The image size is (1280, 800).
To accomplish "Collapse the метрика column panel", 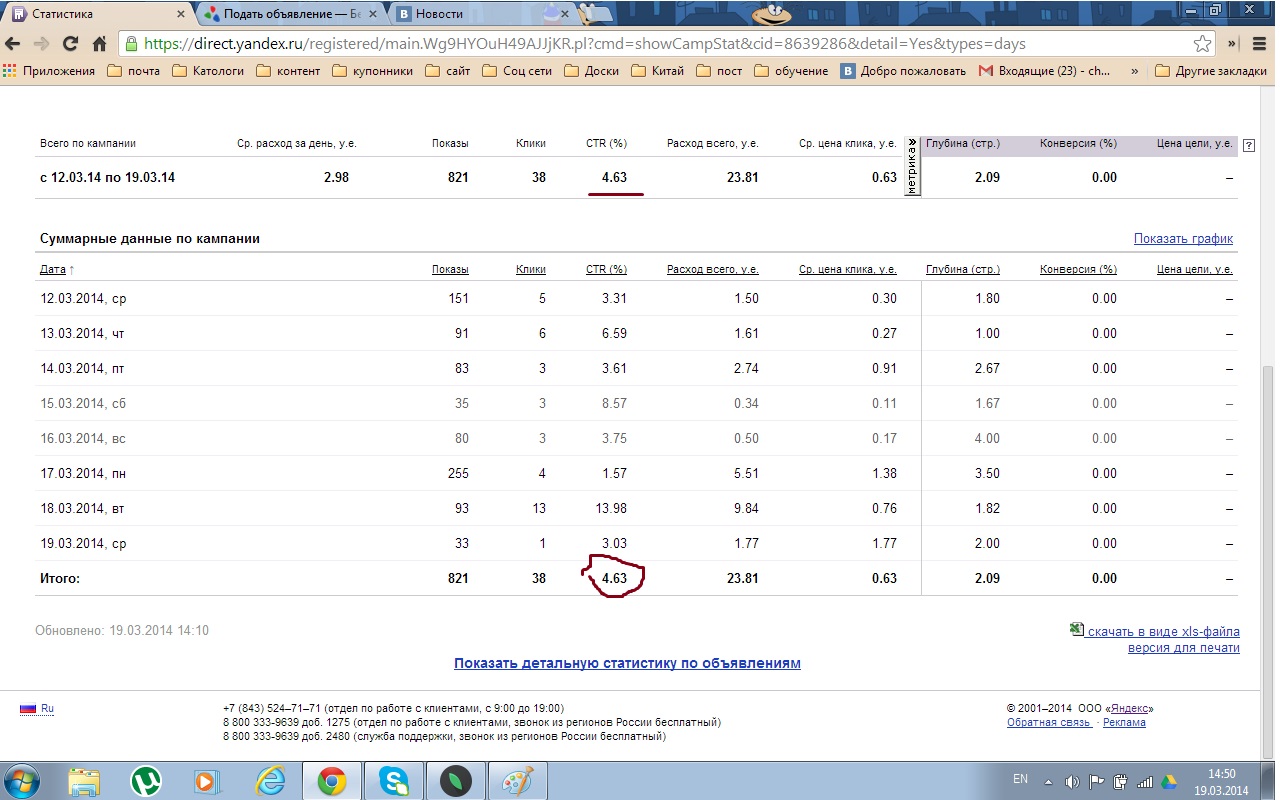I will [911, 167].
